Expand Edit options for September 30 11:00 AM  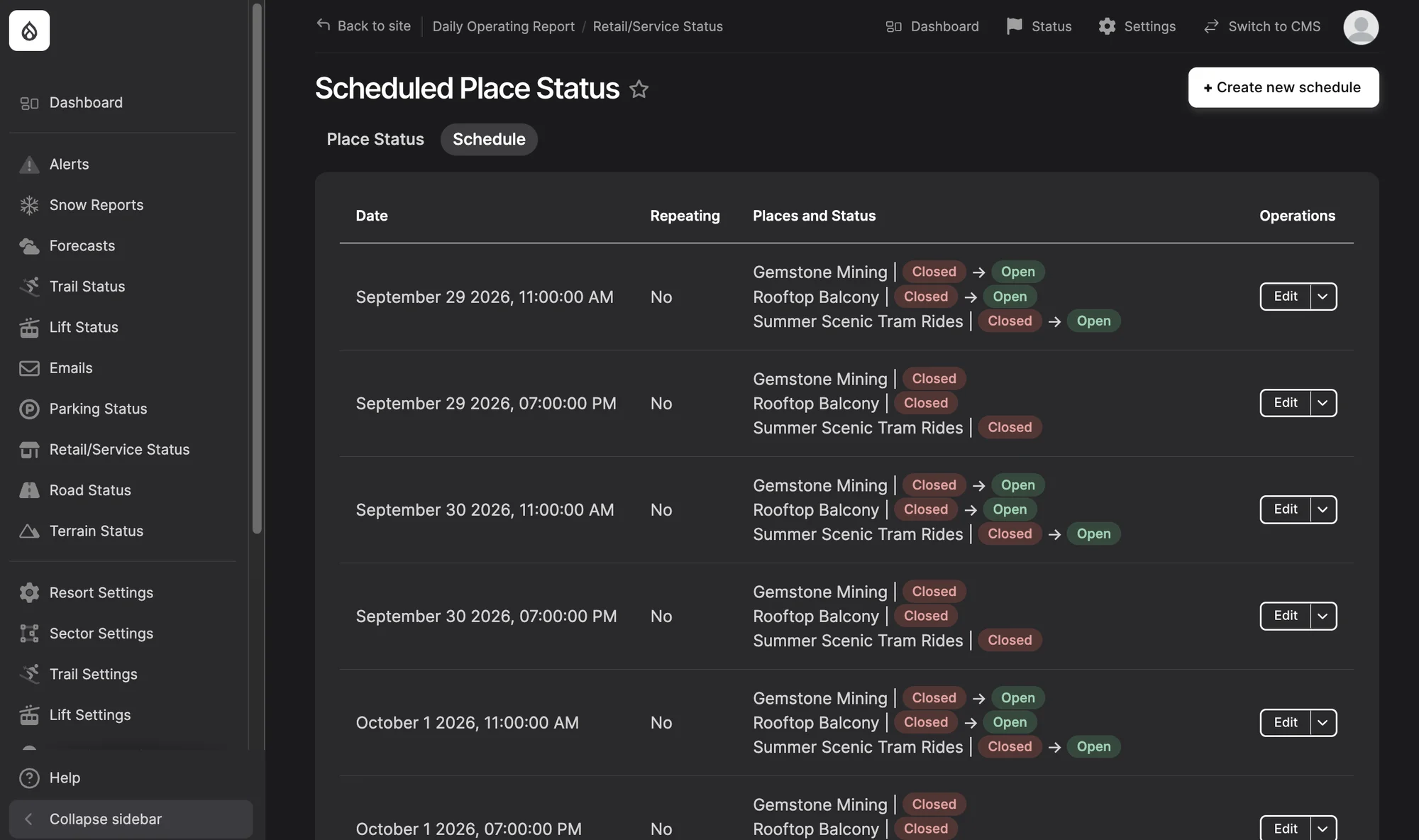(x=1323, y=509)
